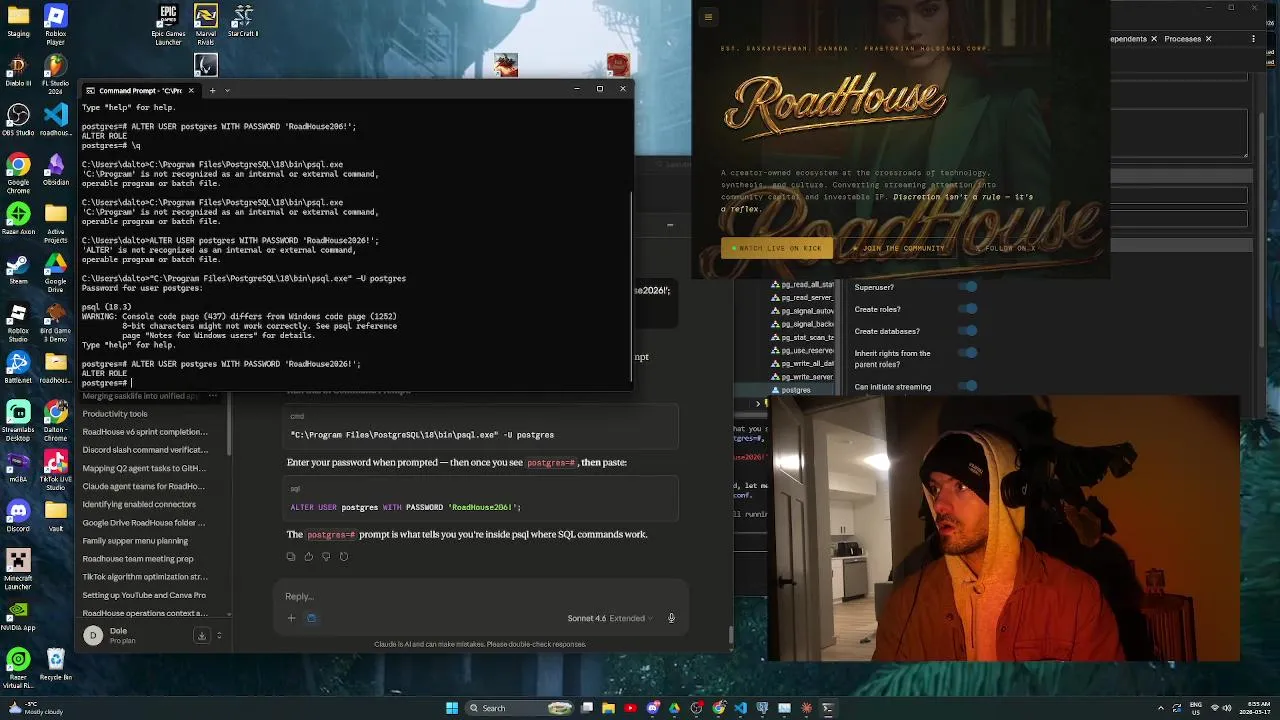Select the Google Chrome desktop icon
The height and width of the screenshot is (720, 1280).
click(18, 170)
